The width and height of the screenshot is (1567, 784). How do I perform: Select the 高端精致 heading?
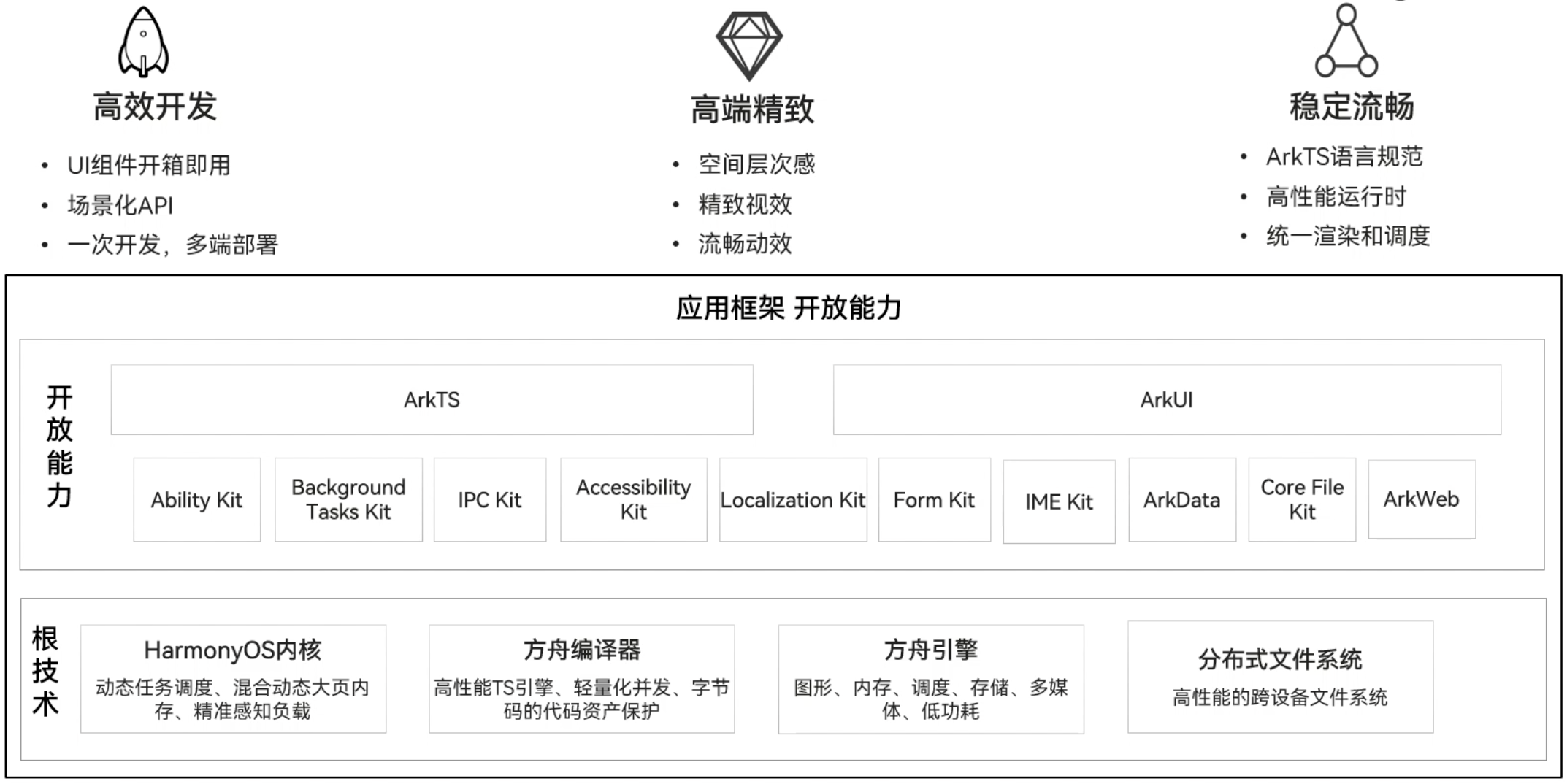point(752,109)
